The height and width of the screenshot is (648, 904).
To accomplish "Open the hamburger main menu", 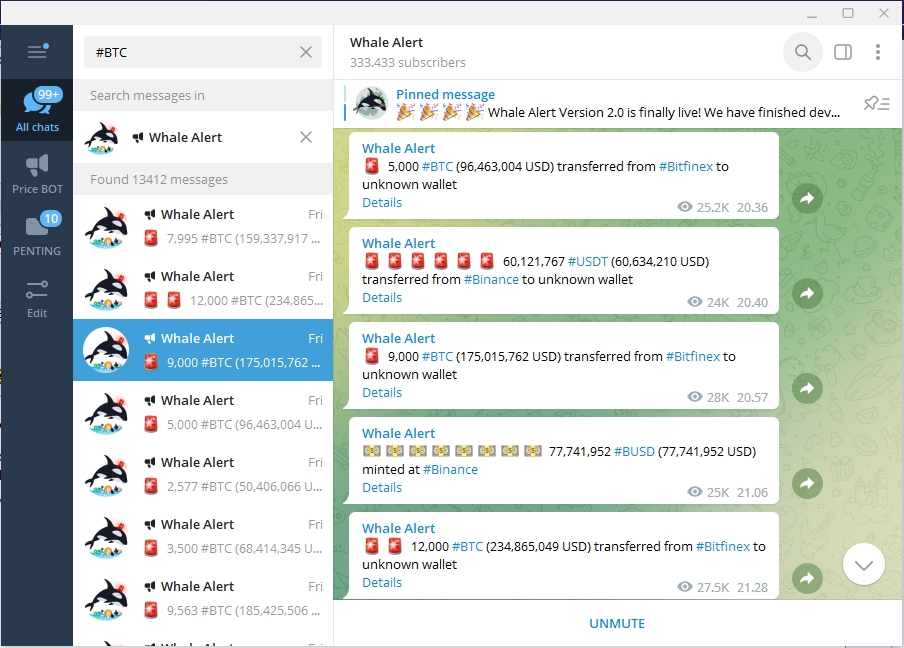I will point(37,52).
